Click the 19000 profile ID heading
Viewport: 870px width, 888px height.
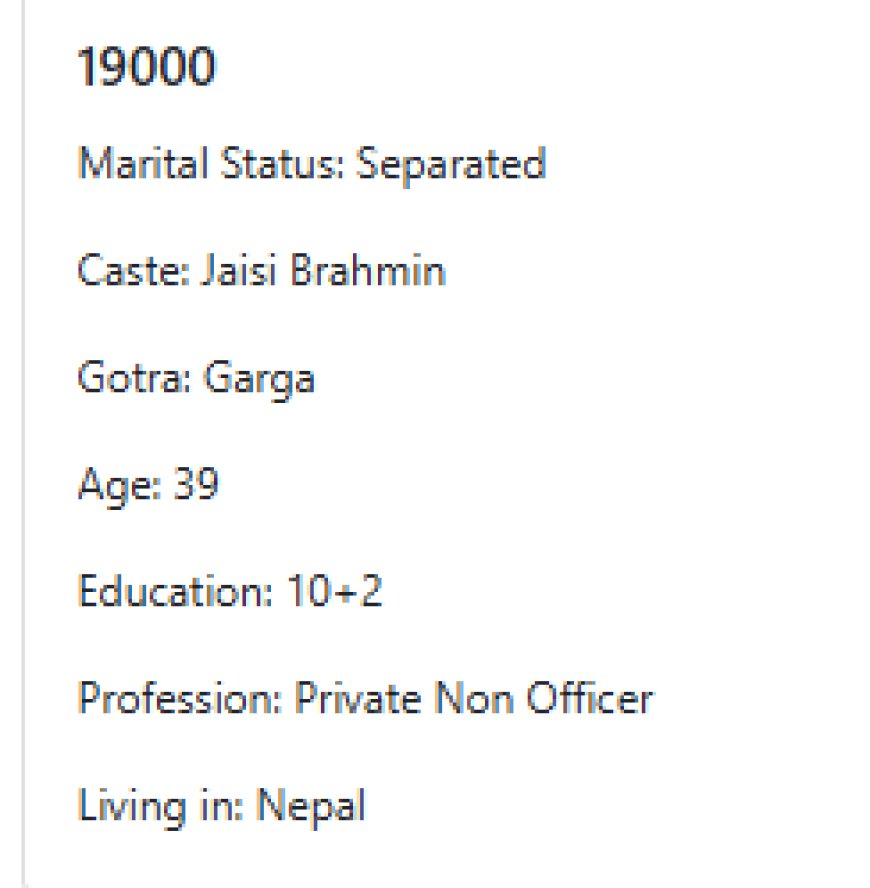[146, 67]
